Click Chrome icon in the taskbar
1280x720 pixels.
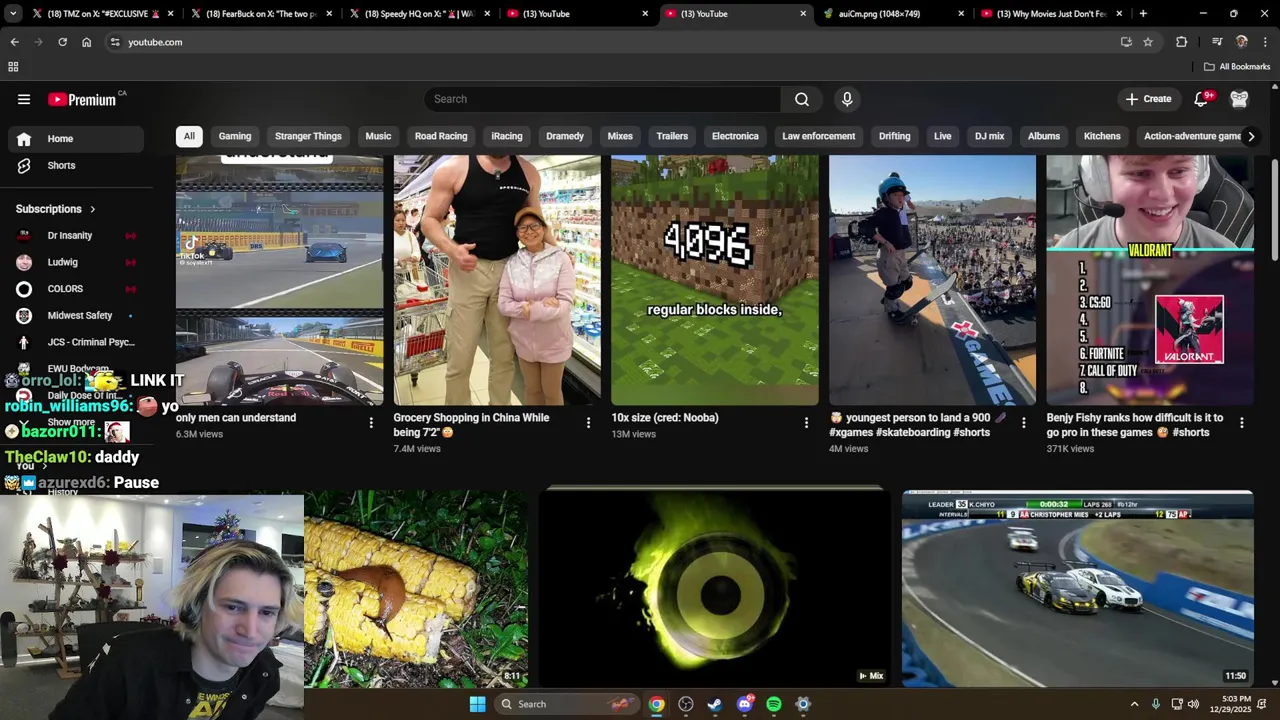tap(656, 704)
